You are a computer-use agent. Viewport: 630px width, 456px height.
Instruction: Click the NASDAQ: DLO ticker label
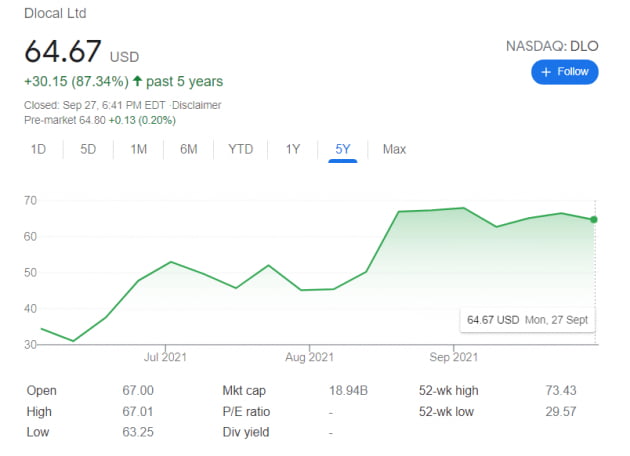[552, 46]
